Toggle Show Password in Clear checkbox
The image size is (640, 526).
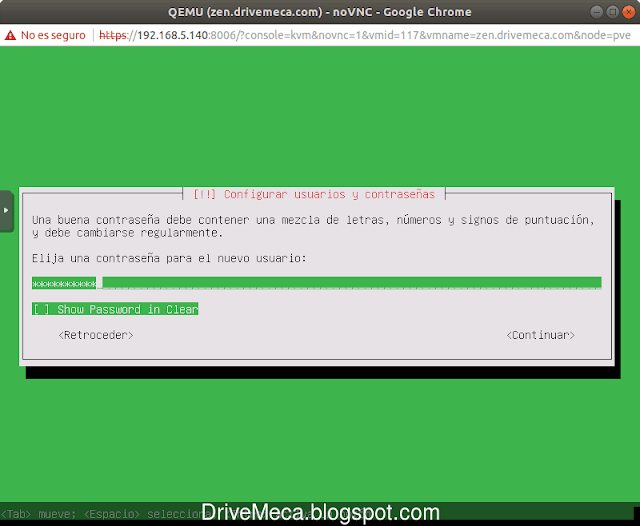tap(115, 309)
